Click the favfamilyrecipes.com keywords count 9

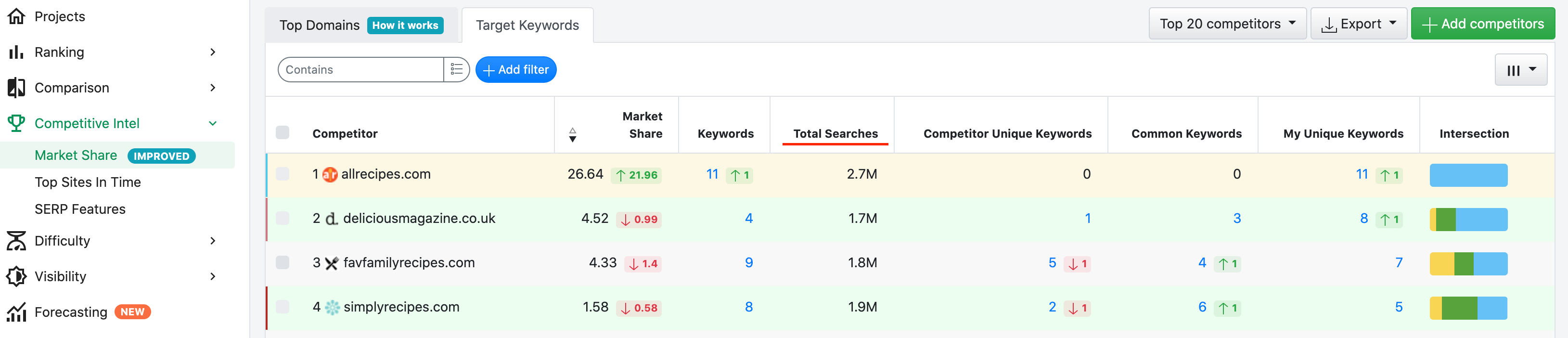(x=749, y=262)
